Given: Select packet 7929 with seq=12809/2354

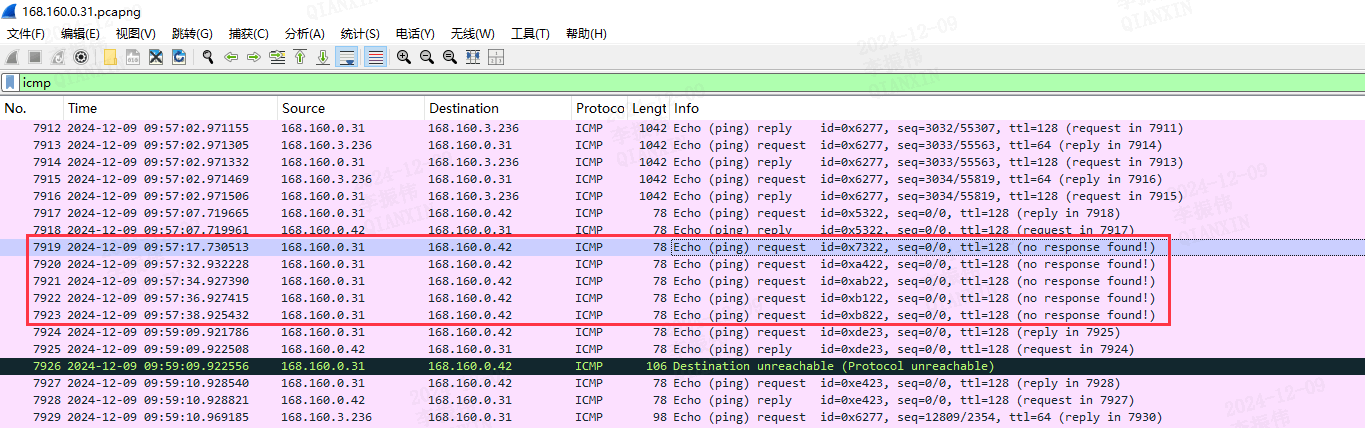Looking at the screenshot, I should [682, 417].
